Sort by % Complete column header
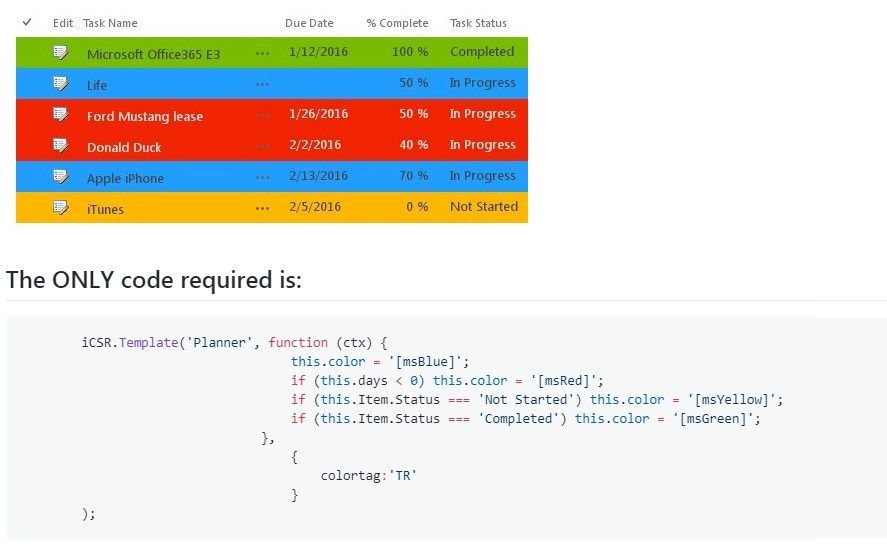Image resolution: width=887 pixels, height=545 pixels. (x=397, y=23)
